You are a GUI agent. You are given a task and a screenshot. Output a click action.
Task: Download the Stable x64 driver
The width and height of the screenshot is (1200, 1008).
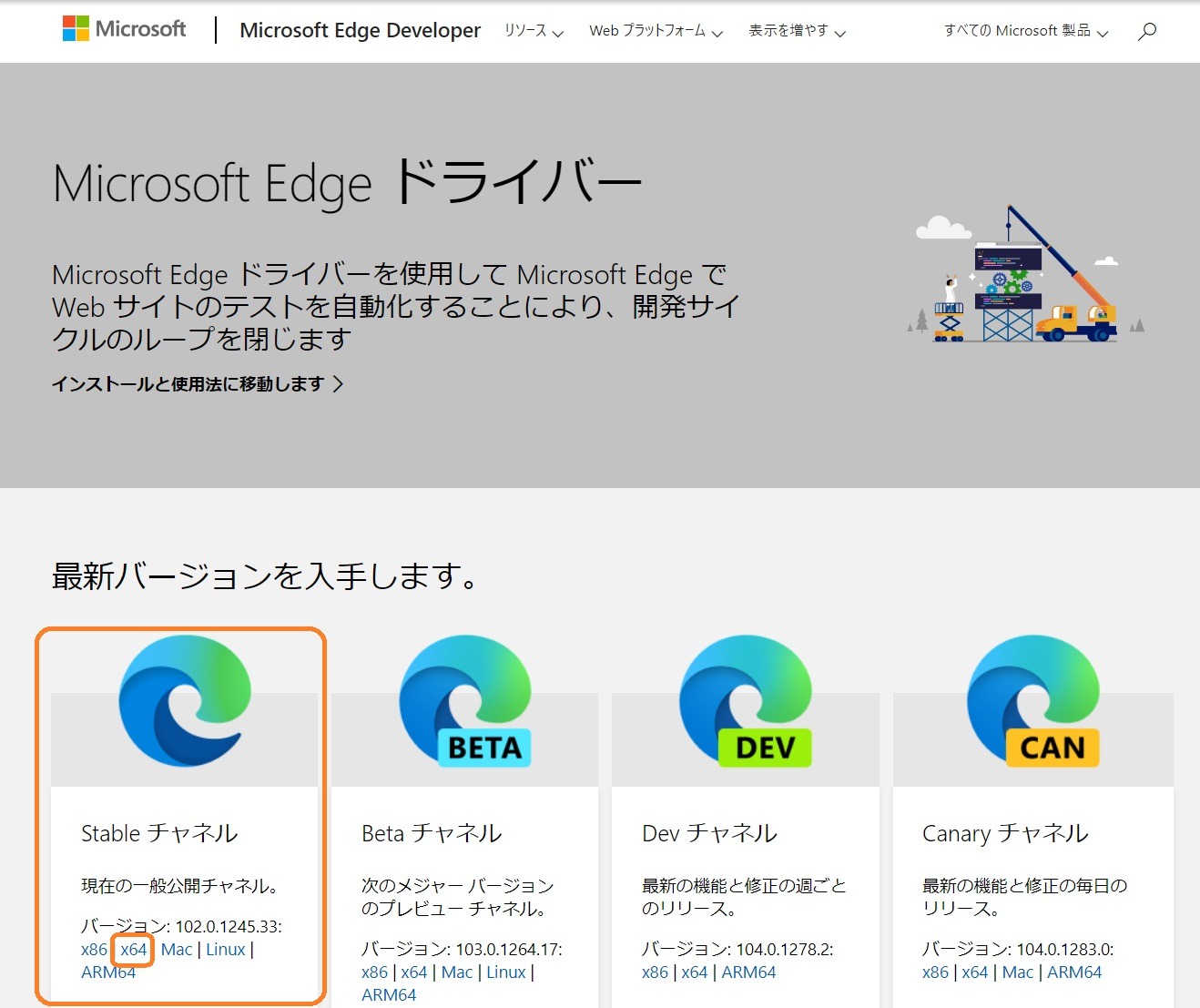(x=134, y=950)
